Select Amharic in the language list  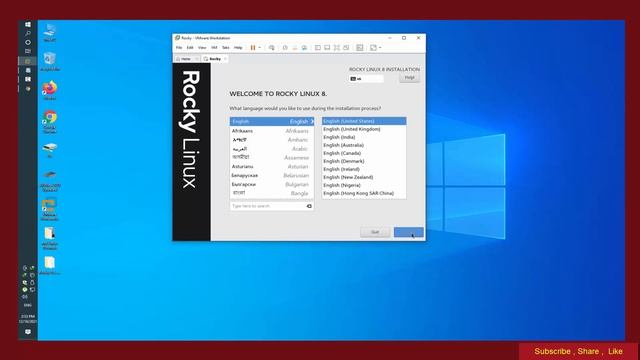point(272,140)
